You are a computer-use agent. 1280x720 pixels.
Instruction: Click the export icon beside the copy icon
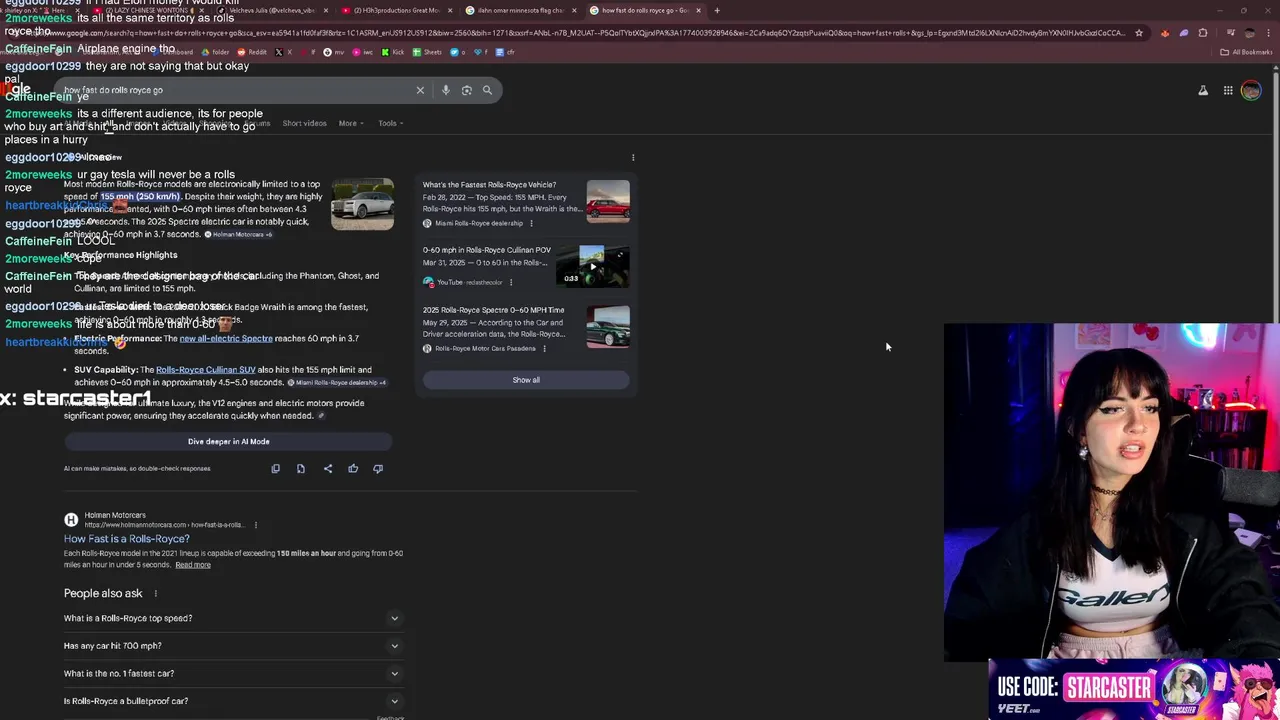coord(301,468)
